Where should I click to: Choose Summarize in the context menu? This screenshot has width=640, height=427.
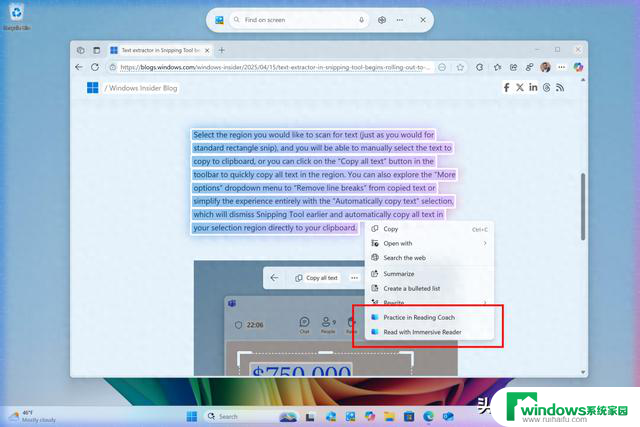tap(429, 274)
